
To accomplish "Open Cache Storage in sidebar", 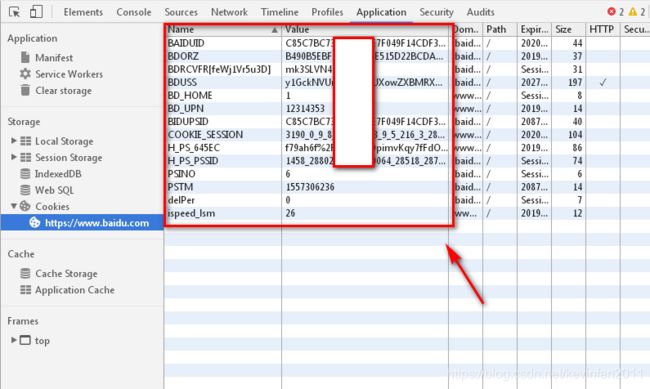I will coord(66,274).
